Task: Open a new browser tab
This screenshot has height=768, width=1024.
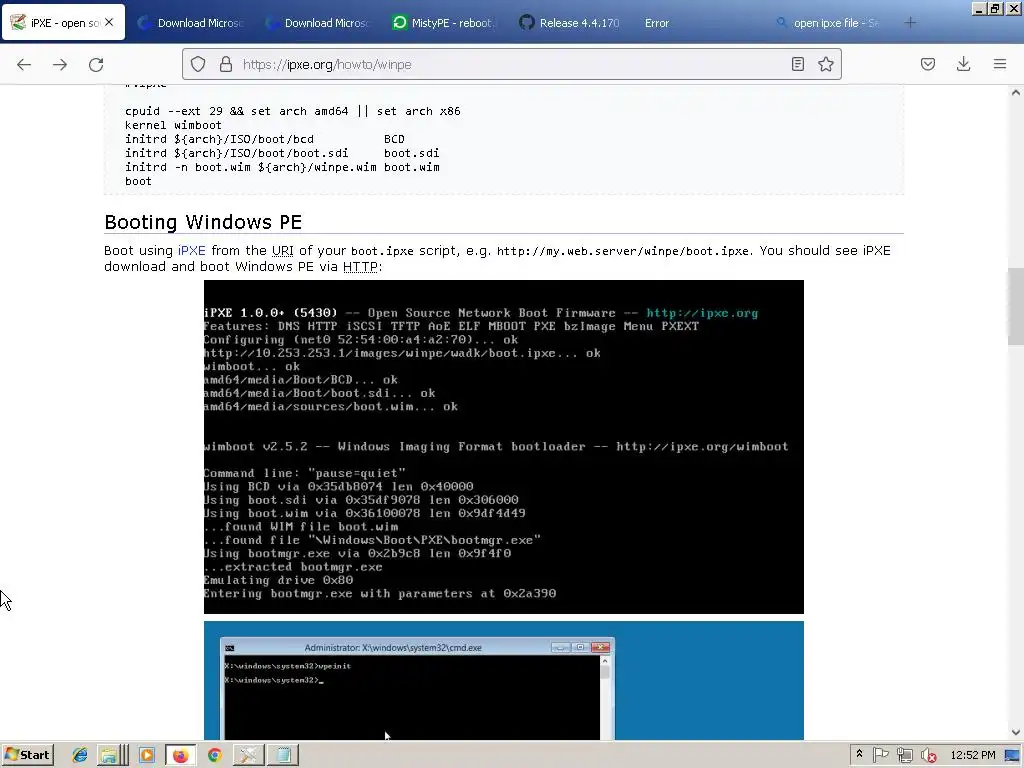Action: click(x=910, y=23)
